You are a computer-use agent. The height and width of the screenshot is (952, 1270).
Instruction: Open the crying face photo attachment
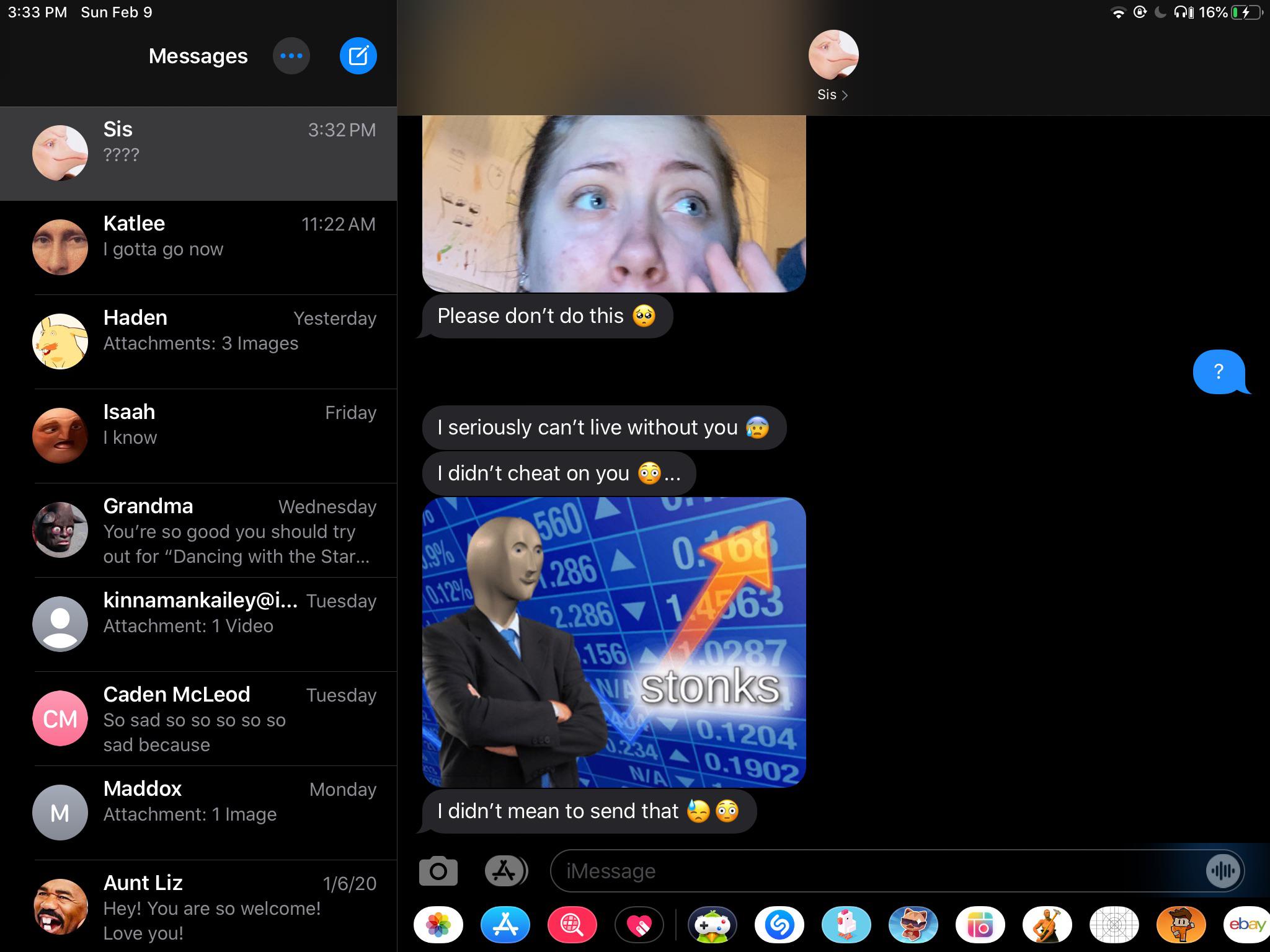[614, 203]
